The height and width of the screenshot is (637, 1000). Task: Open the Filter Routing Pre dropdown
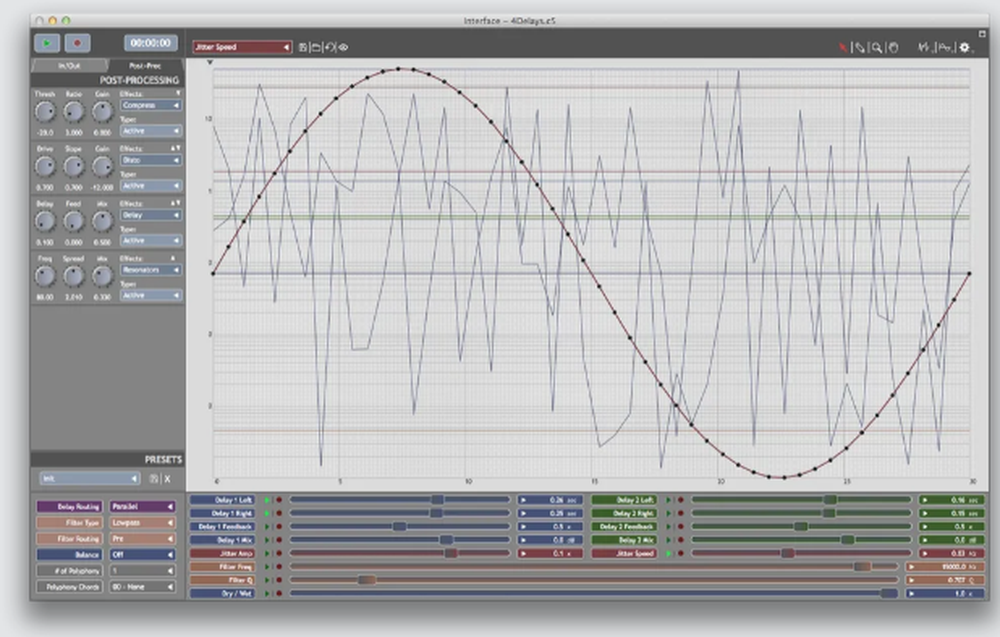pos(142,539)
